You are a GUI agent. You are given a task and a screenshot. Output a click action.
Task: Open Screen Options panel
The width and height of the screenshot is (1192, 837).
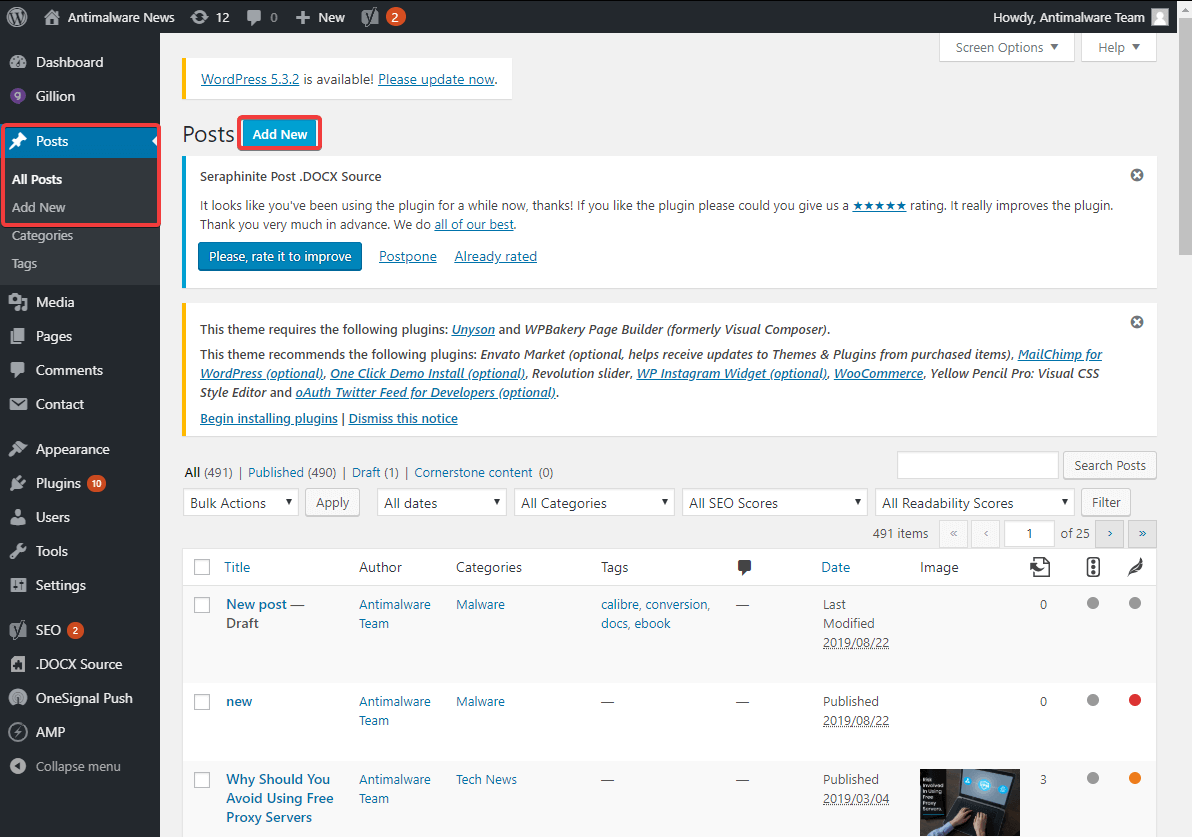click(1006, 47)
